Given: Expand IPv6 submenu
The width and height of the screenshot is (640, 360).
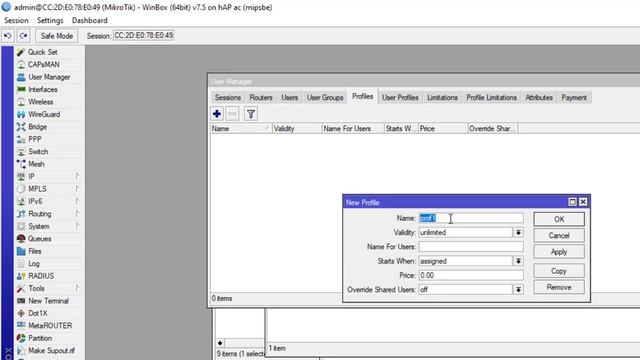Looking at the screenshot, I should (77, 201).
